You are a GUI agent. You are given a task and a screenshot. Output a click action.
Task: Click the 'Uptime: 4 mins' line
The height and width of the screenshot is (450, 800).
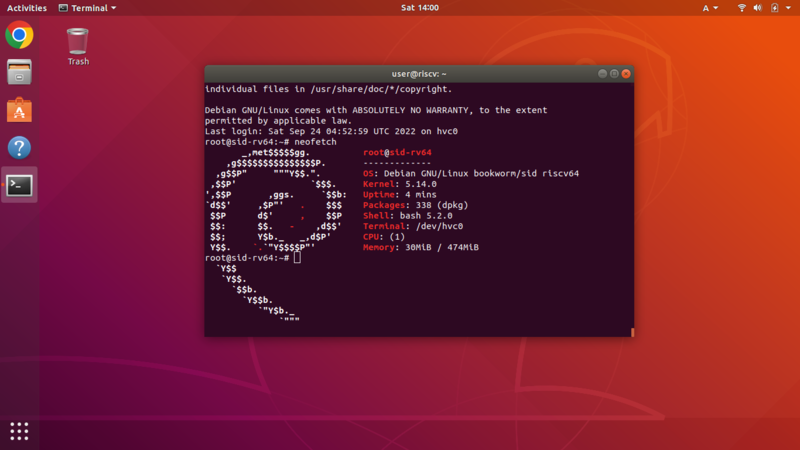[x=399, y=194]
